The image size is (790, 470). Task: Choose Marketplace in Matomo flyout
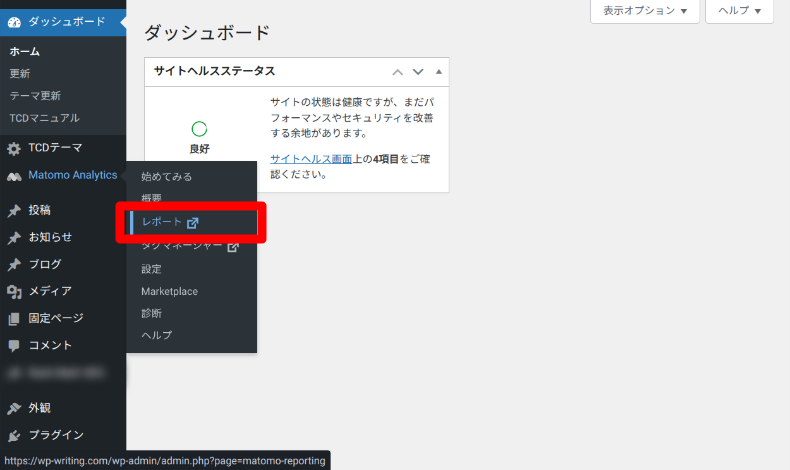point(169,292)
